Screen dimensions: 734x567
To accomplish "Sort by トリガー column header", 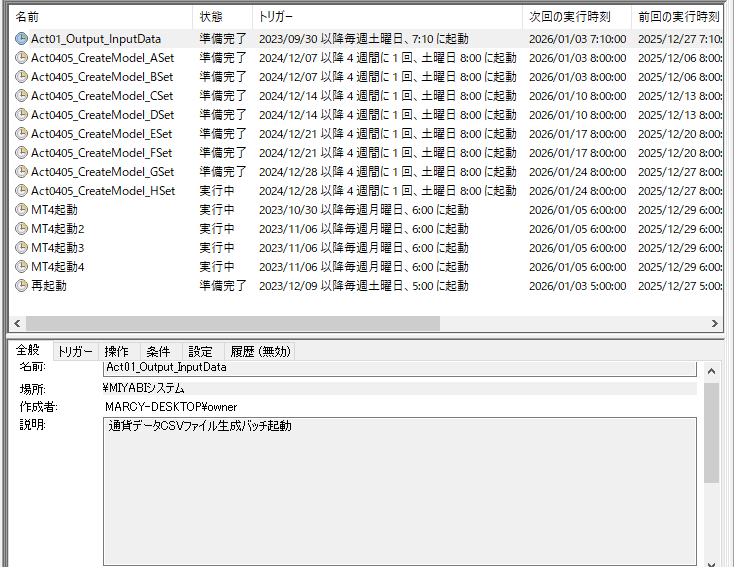I will pos(387,17).
